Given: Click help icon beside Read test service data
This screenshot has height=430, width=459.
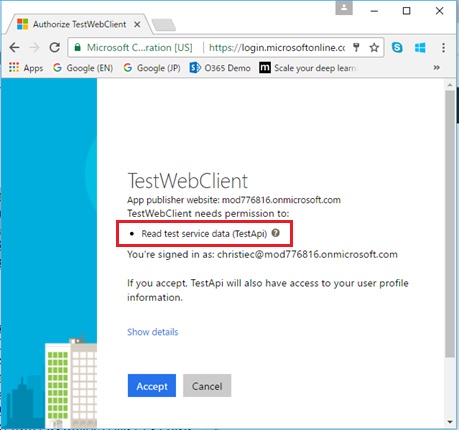Looking at the screenshot, I should pyautogui.click(x=276, y=233).
